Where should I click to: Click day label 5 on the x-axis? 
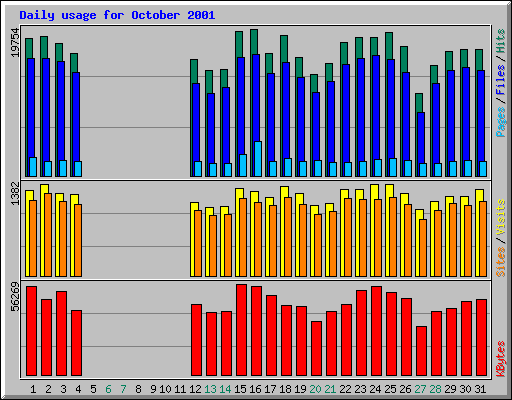93,389
